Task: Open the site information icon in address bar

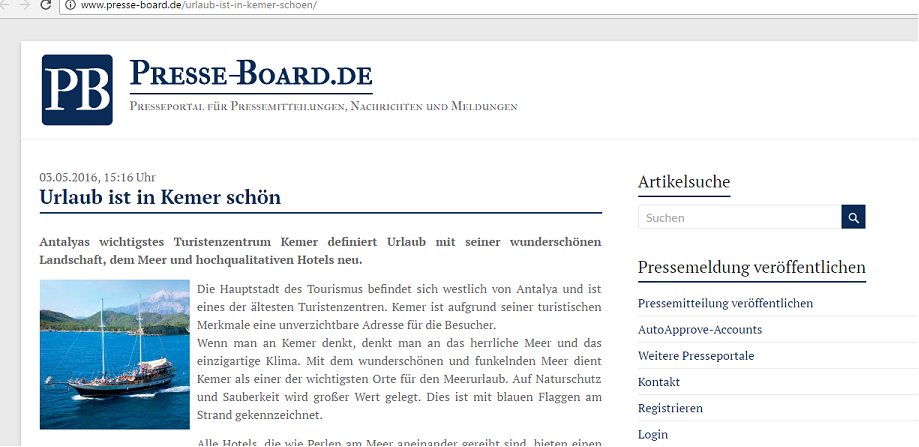Action: pos(69,5)
